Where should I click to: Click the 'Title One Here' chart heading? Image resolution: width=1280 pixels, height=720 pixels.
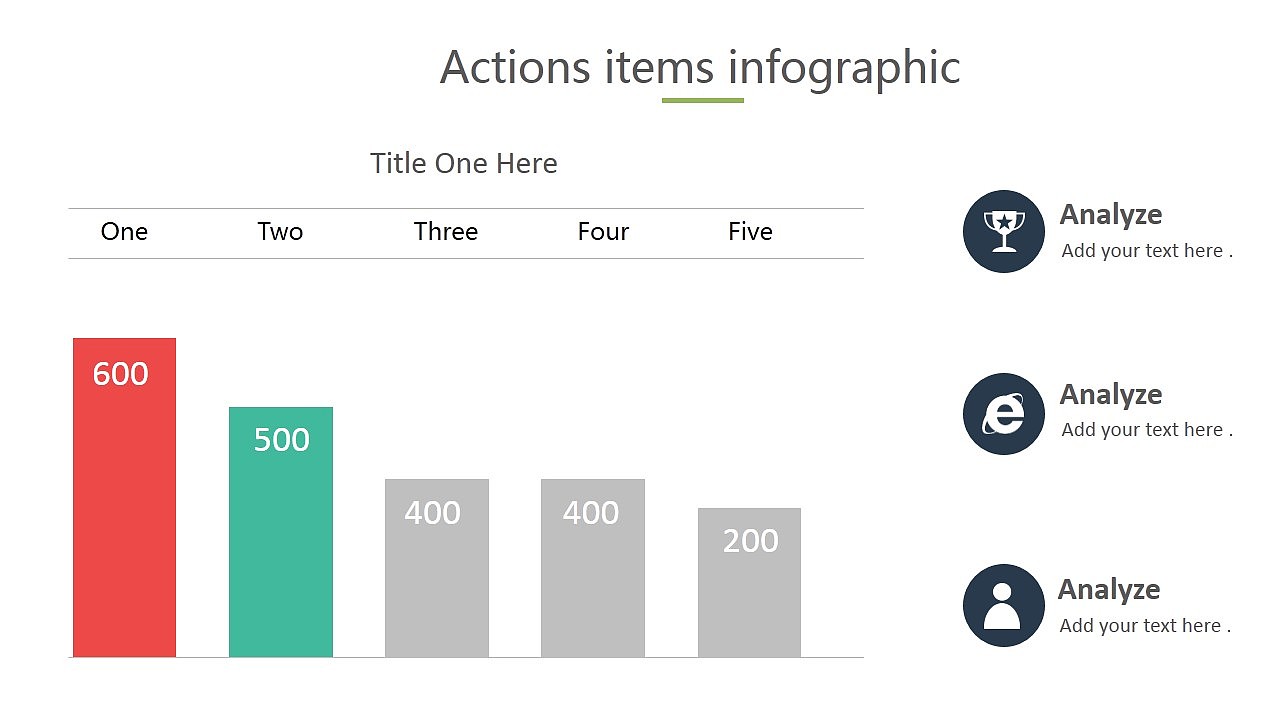(464, 163)
